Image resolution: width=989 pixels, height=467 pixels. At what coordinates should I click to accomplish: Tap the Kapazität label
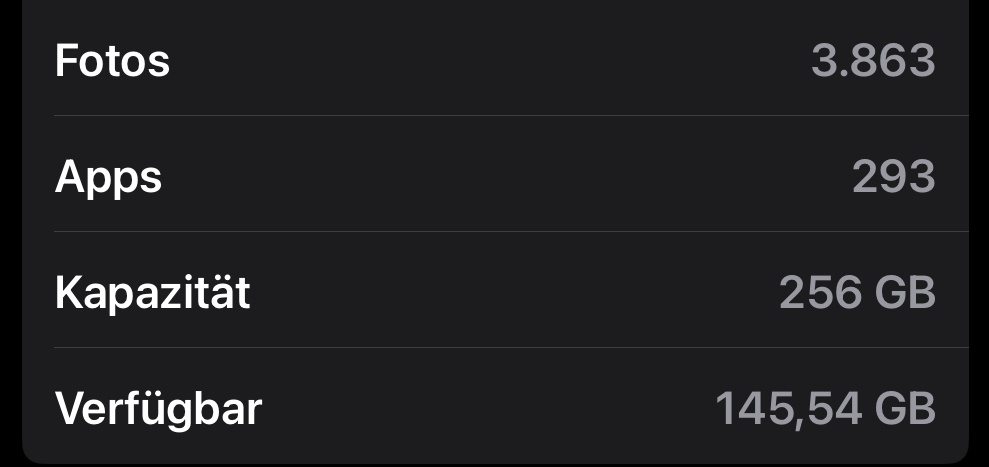[152, 293]
